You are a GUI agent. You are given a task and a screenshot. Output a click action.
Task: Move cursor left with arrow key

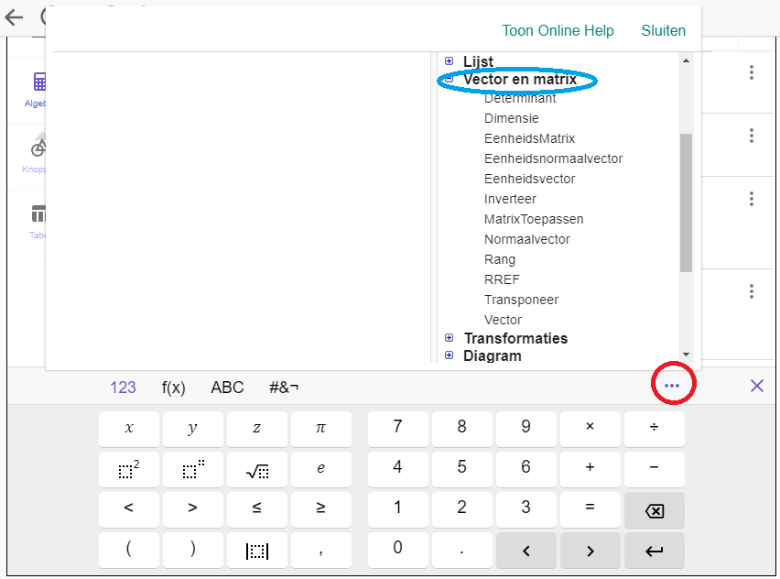tap(526, 550)
